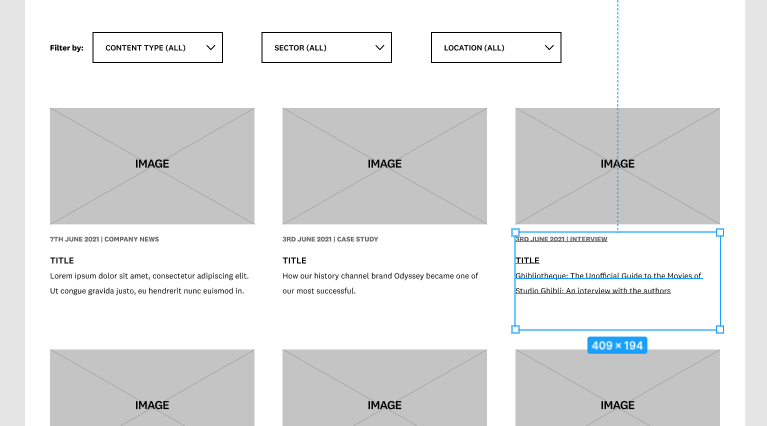Image resolution: width=767 pixels, height=426 pixels.
Task: Open the Location (All) filter dropdown
Action: click(496, 47)
